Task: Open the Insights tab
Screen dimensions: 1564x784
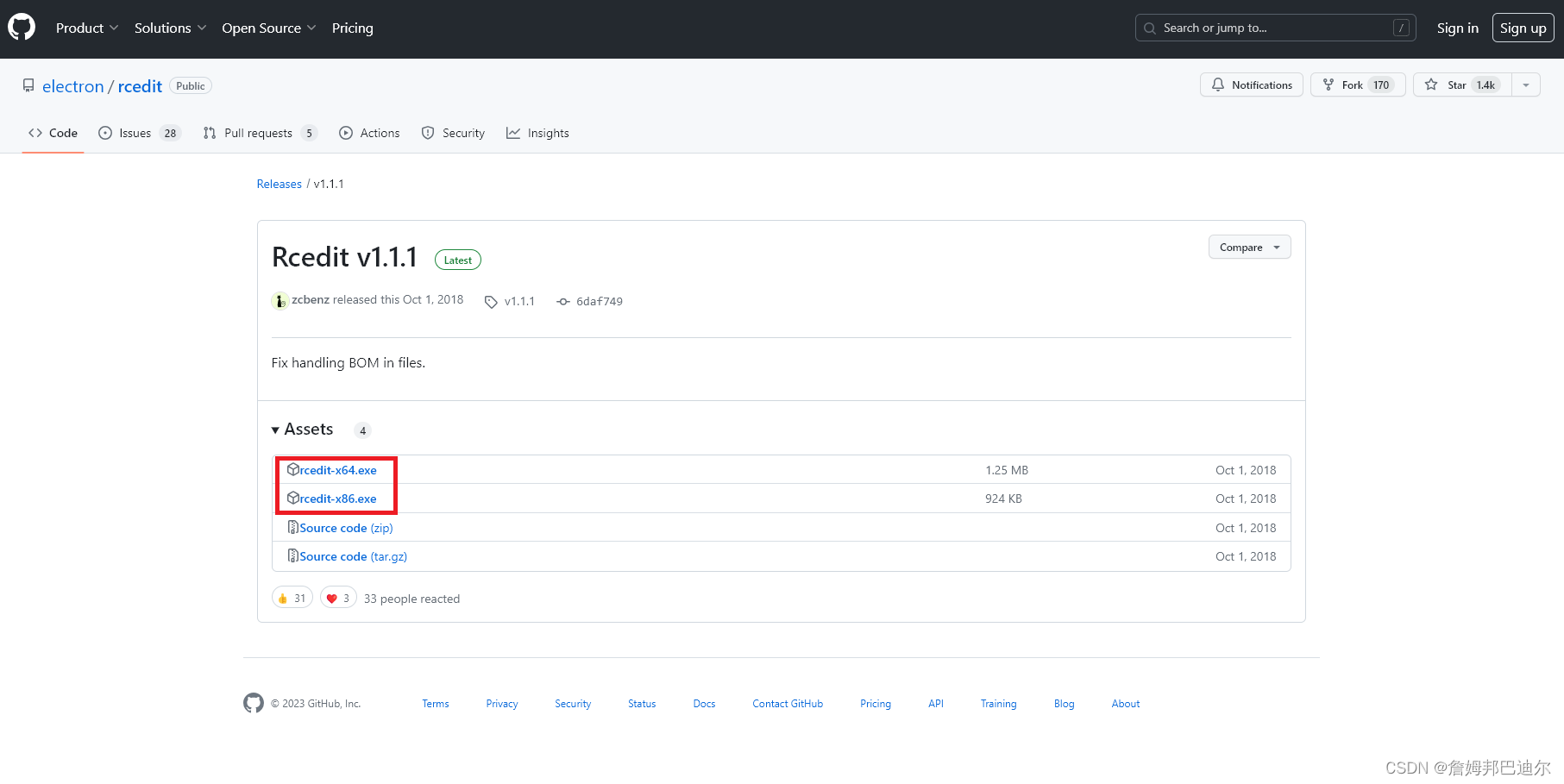Action: pyautogui.click(x=537, y=133)
